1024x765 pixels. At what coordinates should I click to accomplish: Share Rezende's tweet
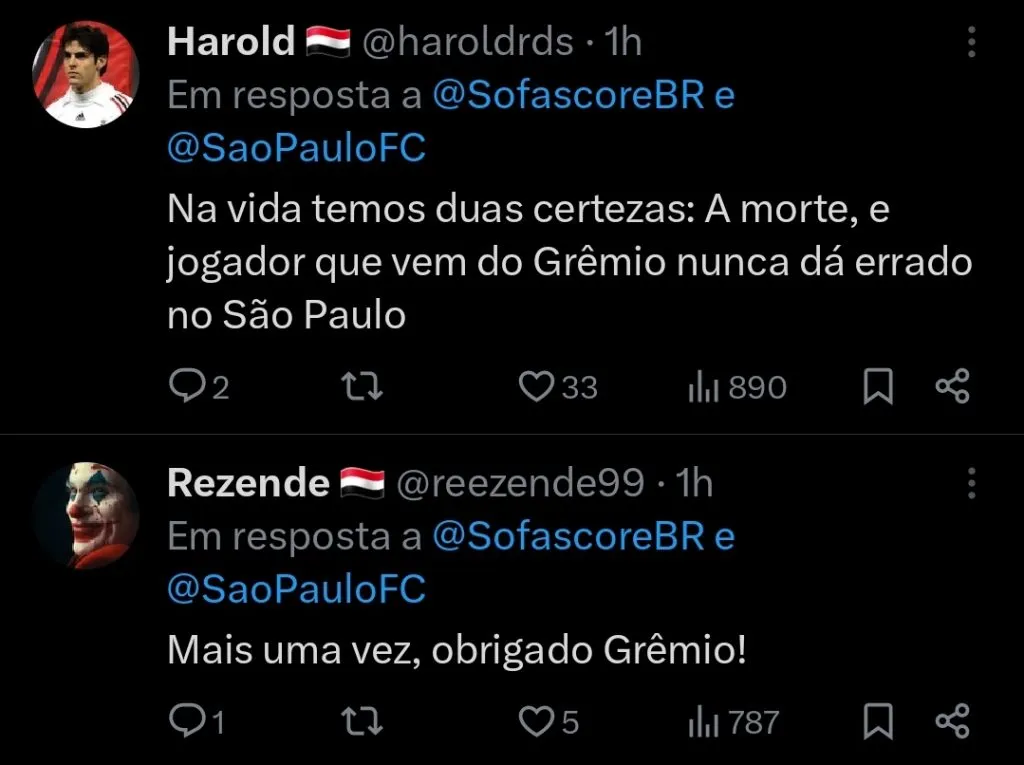pyautogui.click(x=952, y=719)
